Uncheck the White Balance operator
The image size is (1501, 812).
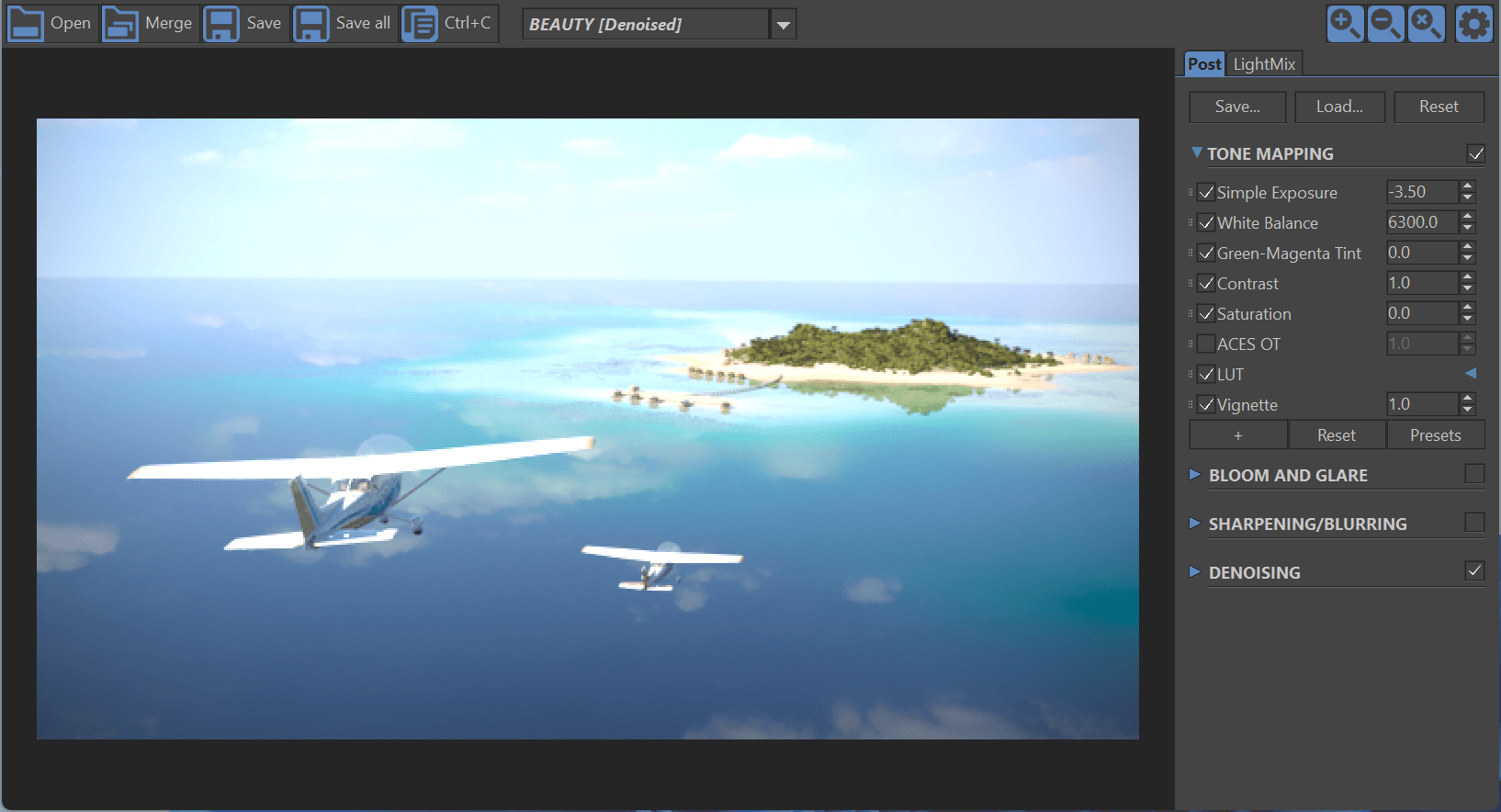1206,222
